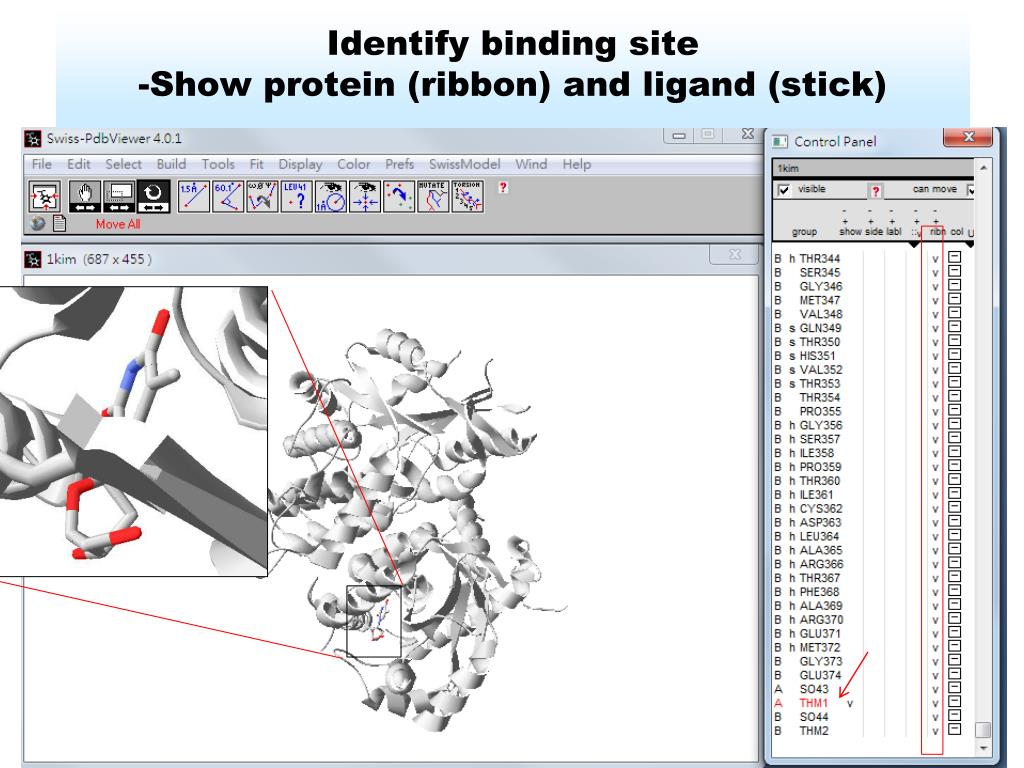Click the color box for THR344
The width and height of the screenshot is (1024, 768).
click(x=954, y=258)
